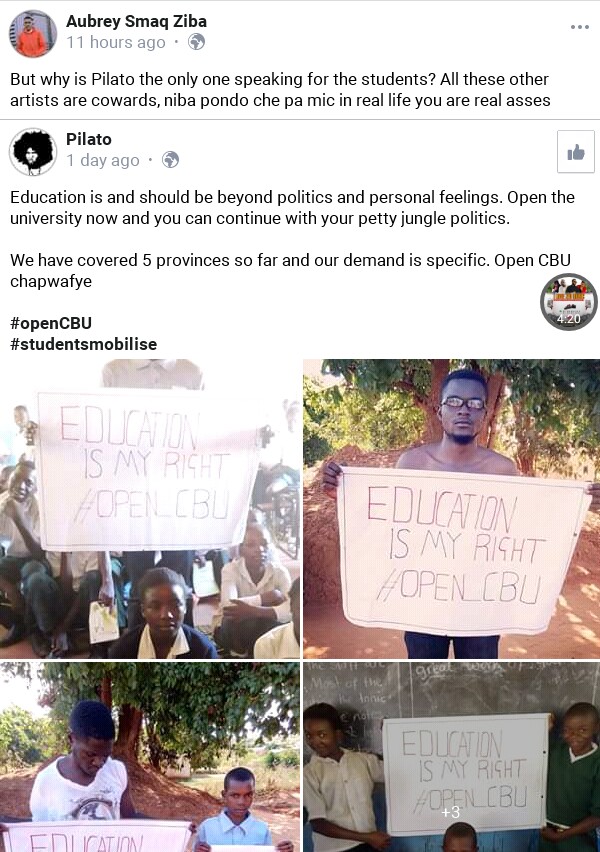
Task: Open Pilato's afro profile picture
Action: click(33, 151)
